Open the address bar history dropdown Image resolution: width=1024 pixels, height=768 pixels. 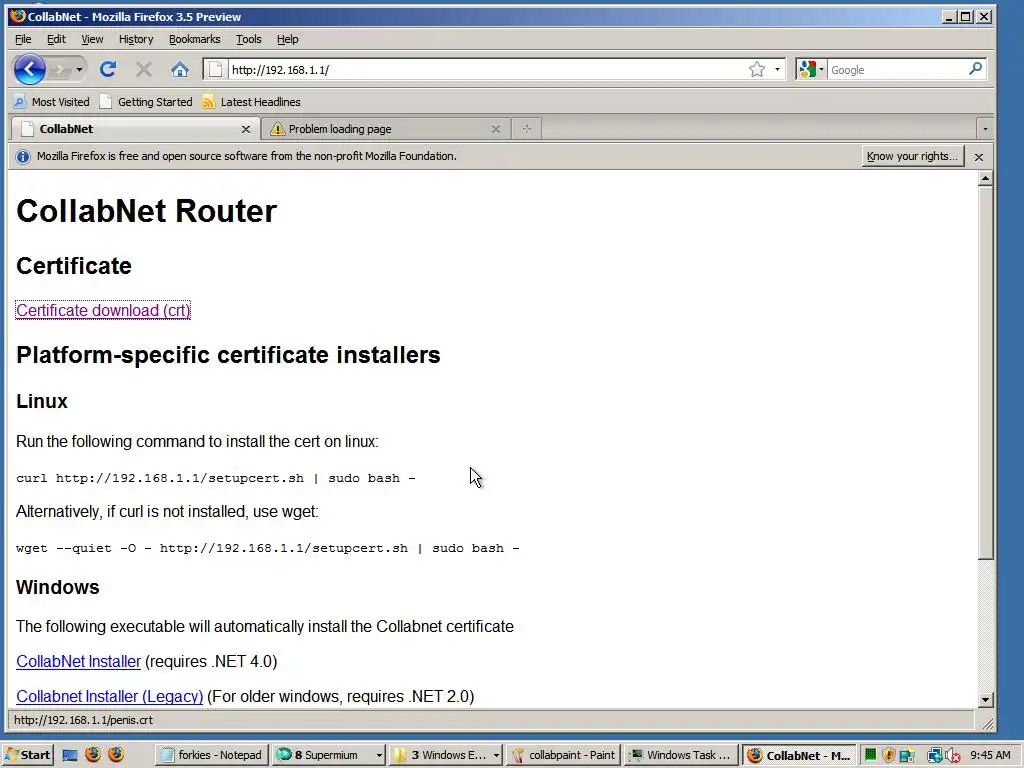(777, 69)
